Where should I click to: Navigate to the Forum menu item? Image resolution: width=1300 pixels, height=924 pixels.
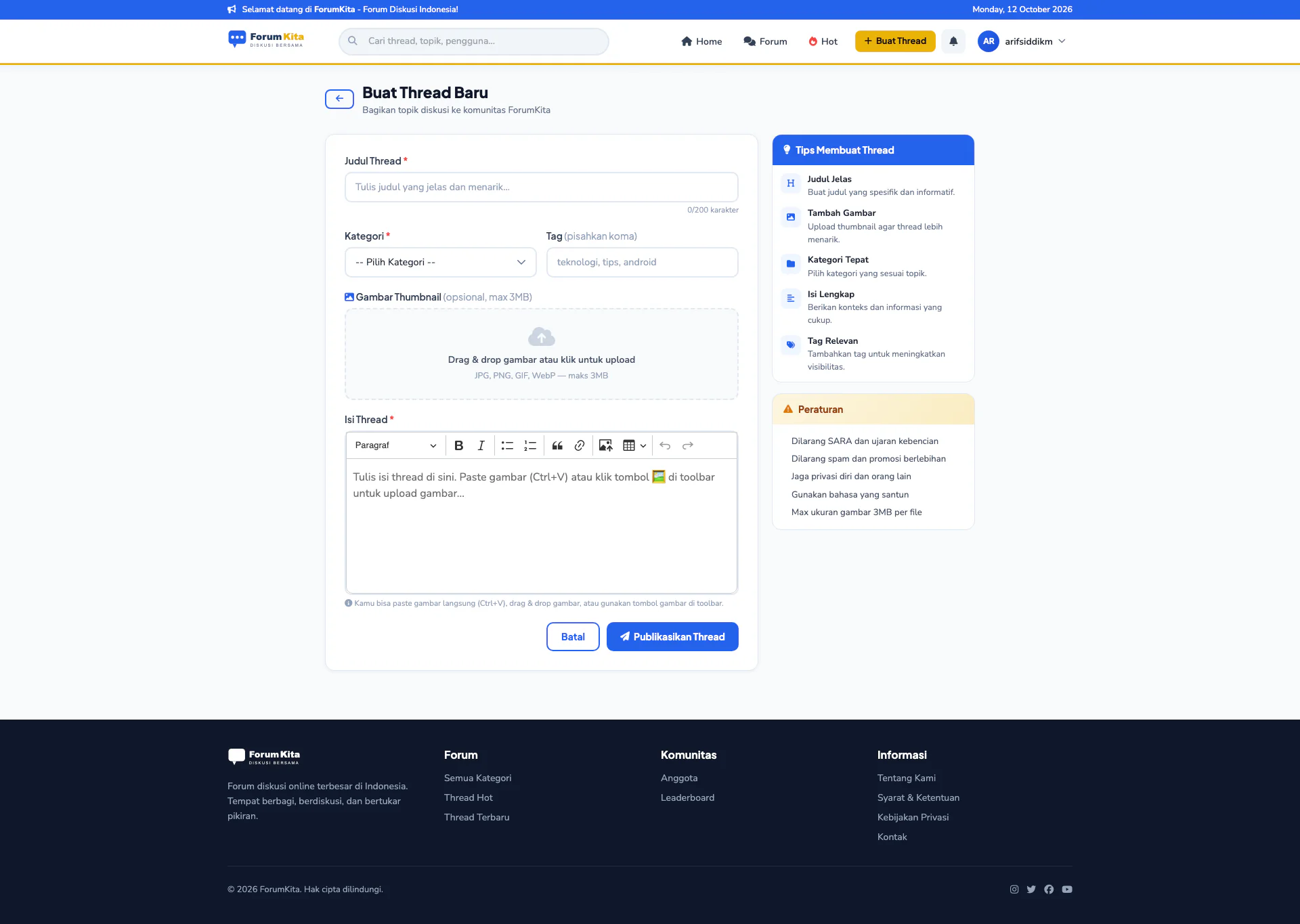(765, 41)
